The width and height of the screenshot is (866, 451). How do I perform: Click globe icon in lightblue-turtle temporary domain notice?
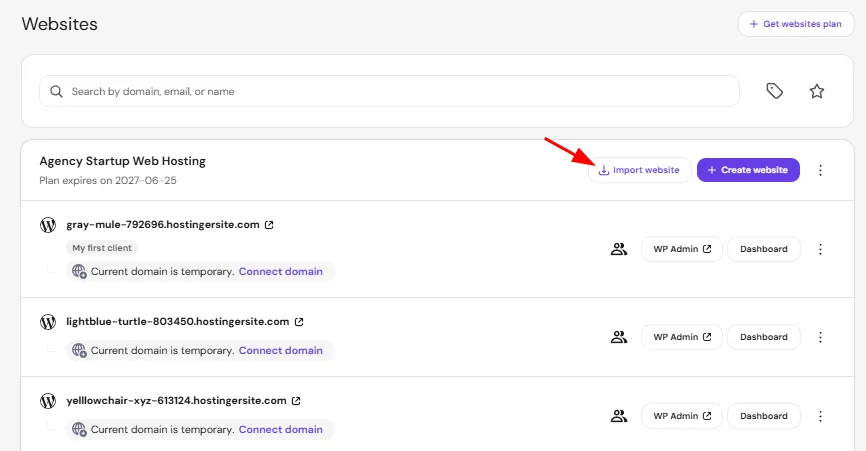click(80, 351)
